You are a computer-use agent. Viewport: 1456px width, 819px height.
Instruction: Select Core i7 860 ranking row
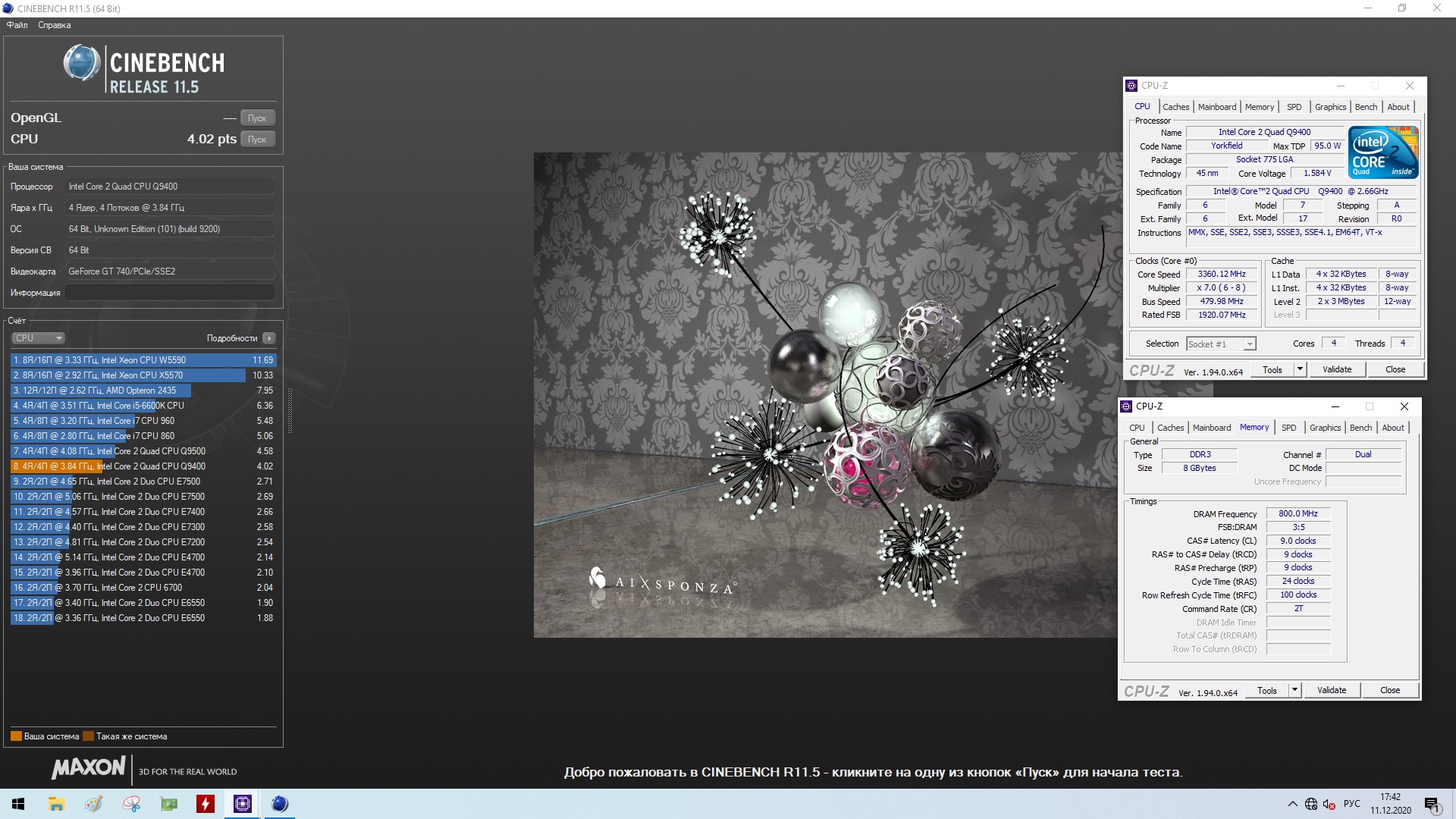pos(143,436)
